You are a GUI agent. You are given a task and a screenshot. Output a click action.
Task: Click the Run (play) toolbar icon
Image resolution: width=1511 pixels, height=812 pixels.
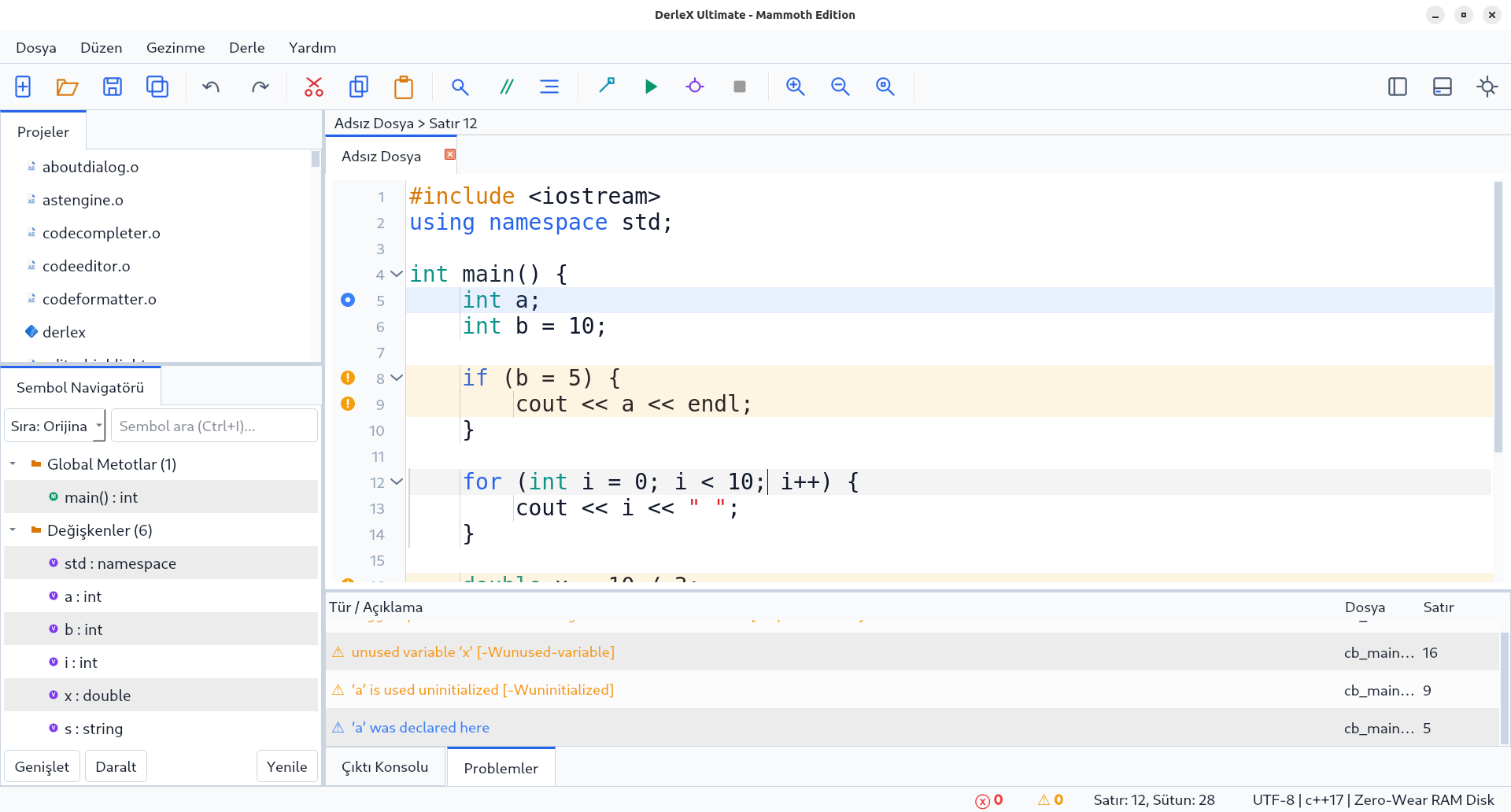coord(650,87)
